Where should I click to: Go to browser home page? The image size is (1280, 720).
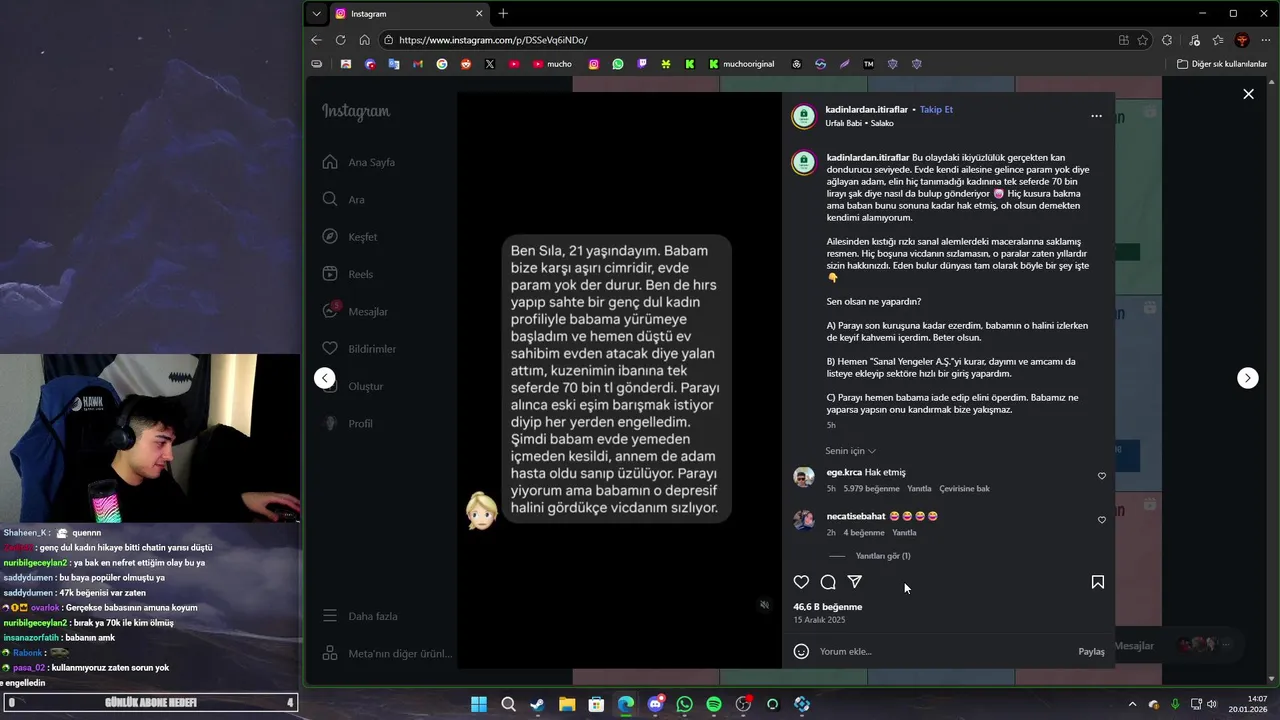coord(364,40)
